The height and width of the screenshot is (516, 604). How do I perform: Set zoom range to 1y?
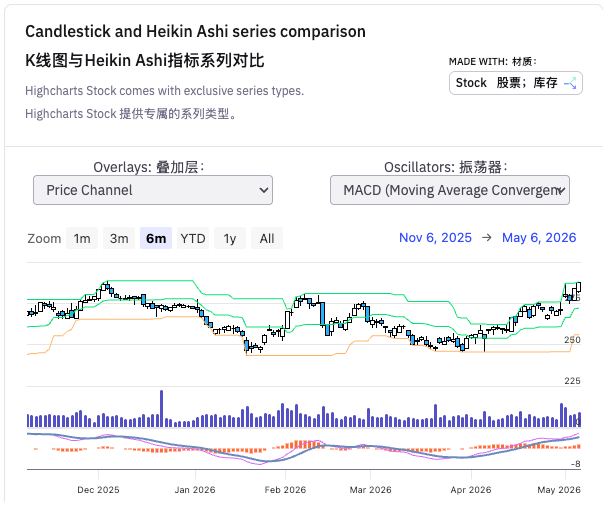point(230,238)
